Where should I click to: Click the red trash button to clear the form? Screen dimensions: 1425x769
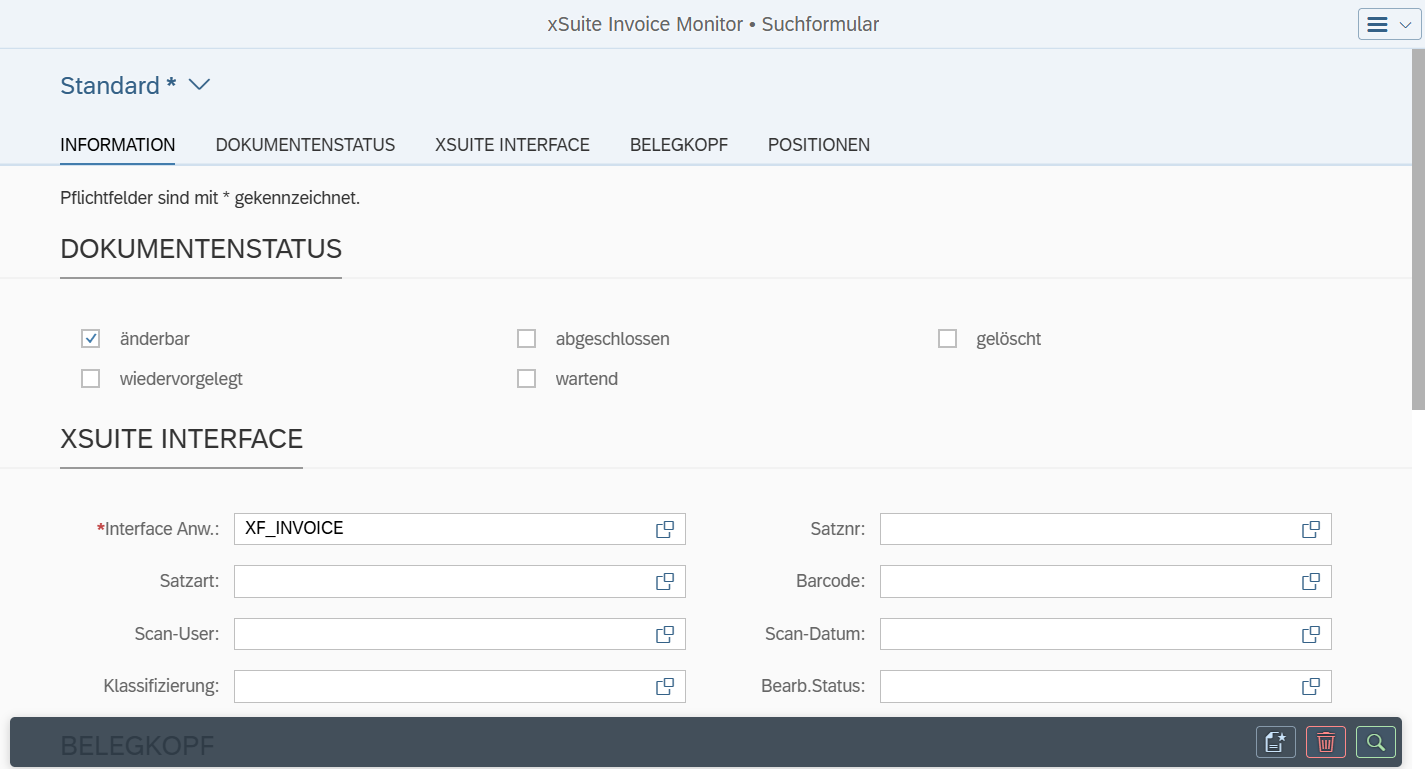pyautogui.click(x=1325, y=742)
